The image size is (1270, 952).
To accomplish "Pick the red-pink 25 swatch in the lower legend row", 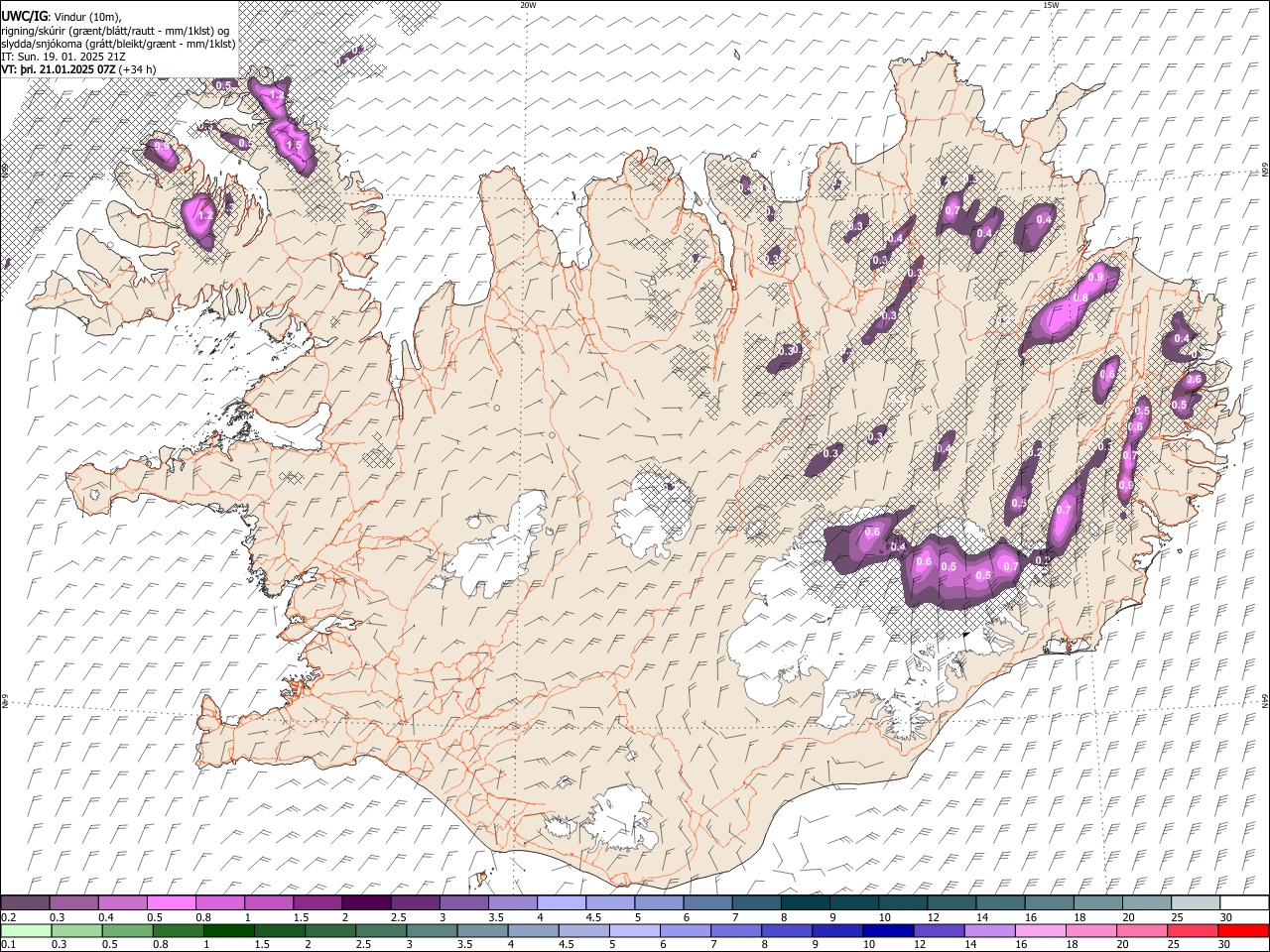I will point(1193,930).
